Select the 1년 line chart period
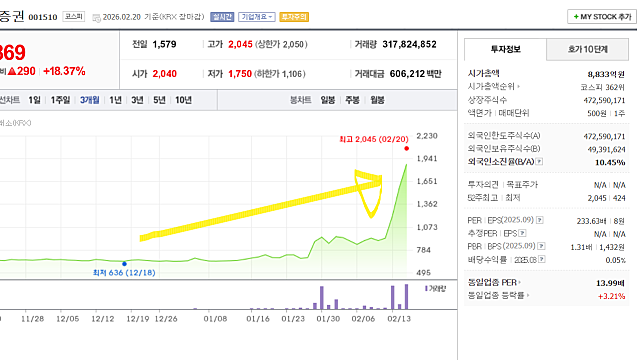640x360 pixels. tap(116, 100)
